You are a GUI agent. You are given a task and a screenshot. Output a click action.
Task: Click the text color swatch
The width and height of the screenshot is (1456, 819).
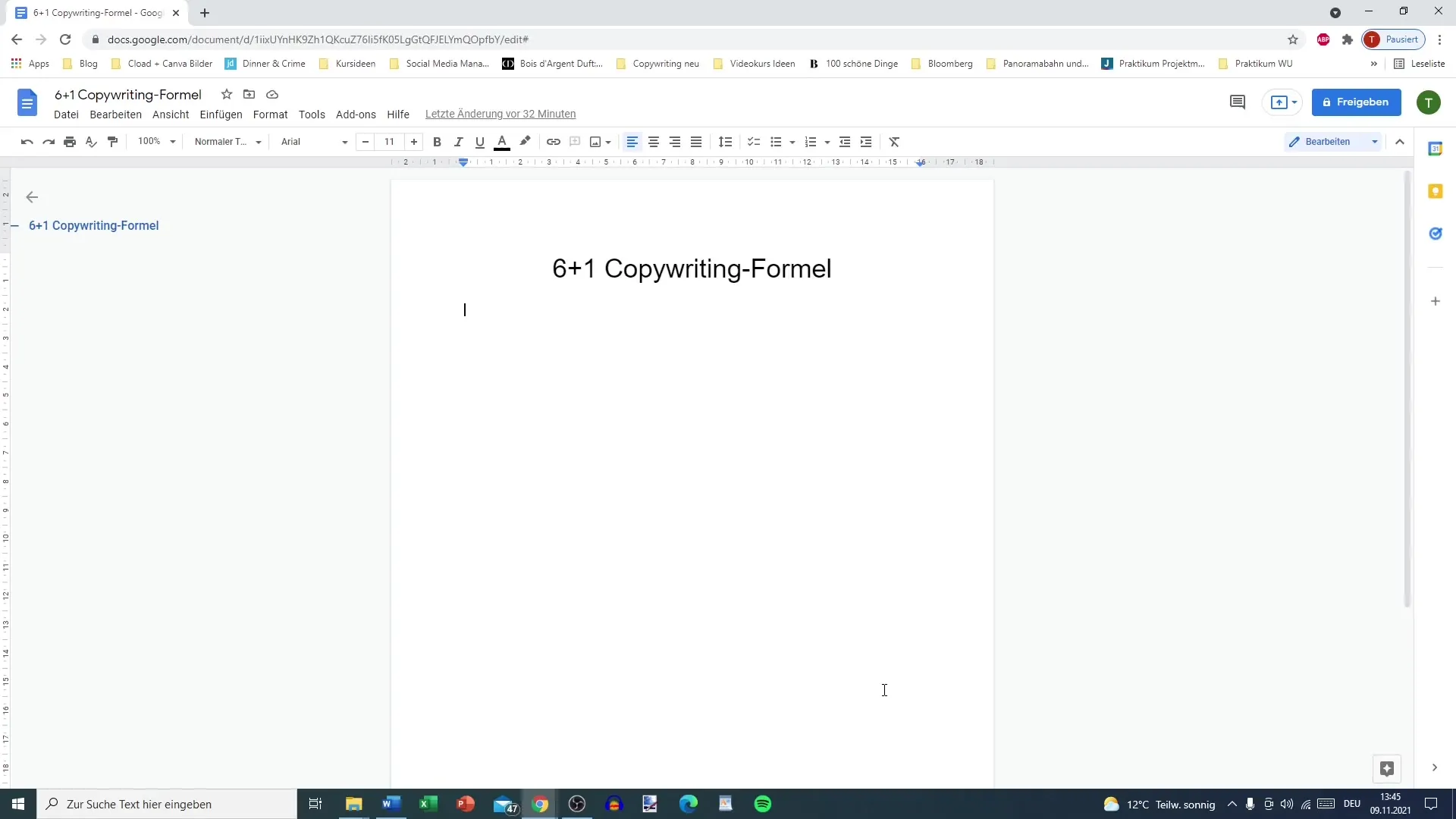pyautogui.click(x=501, y=141)
